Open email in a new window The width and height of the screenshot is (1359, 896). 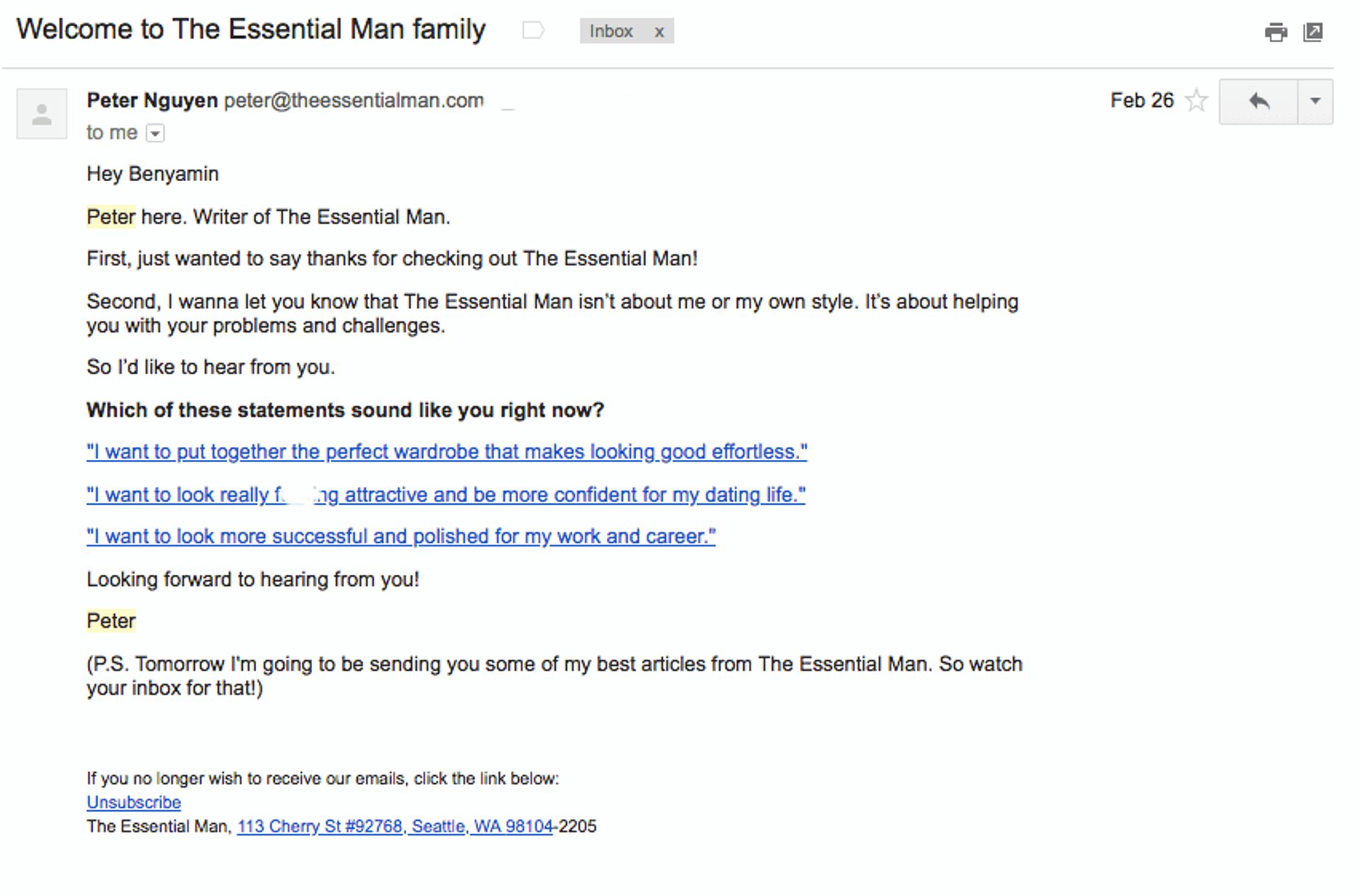pos(1314,31)
